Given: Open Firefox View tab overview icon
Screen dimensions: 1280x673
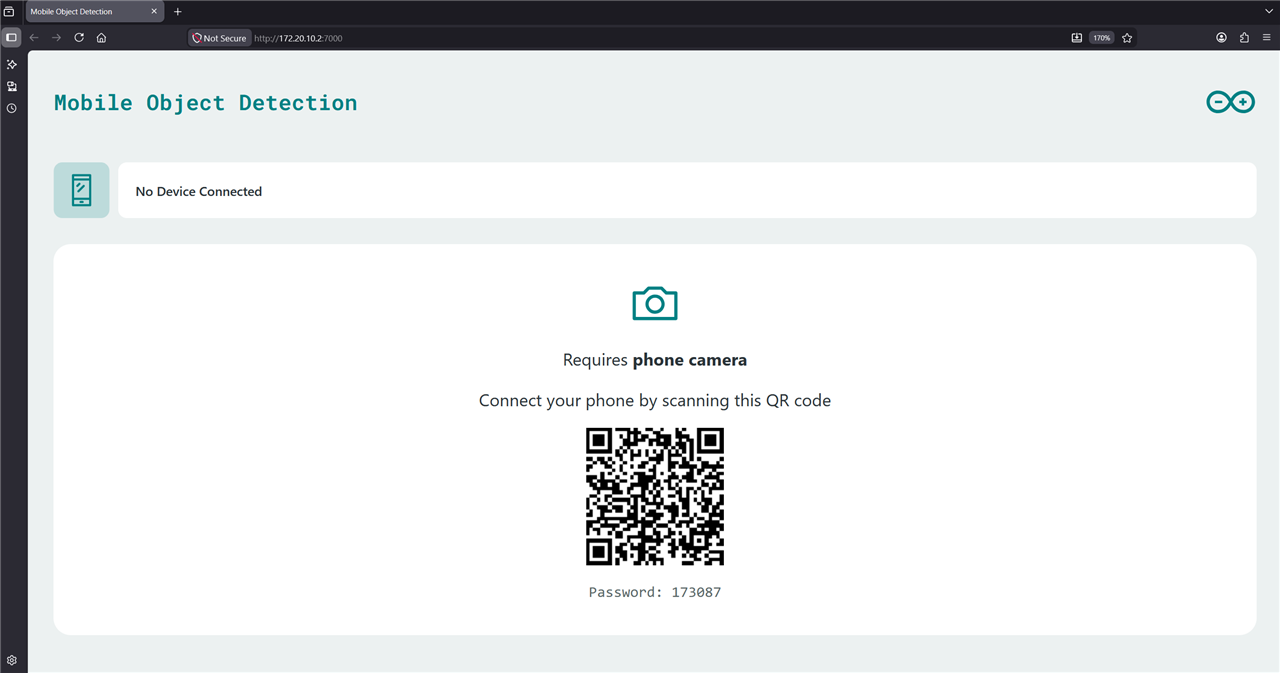Looking at the screenshot, I should pyautogui.click(x=9, y=12).
